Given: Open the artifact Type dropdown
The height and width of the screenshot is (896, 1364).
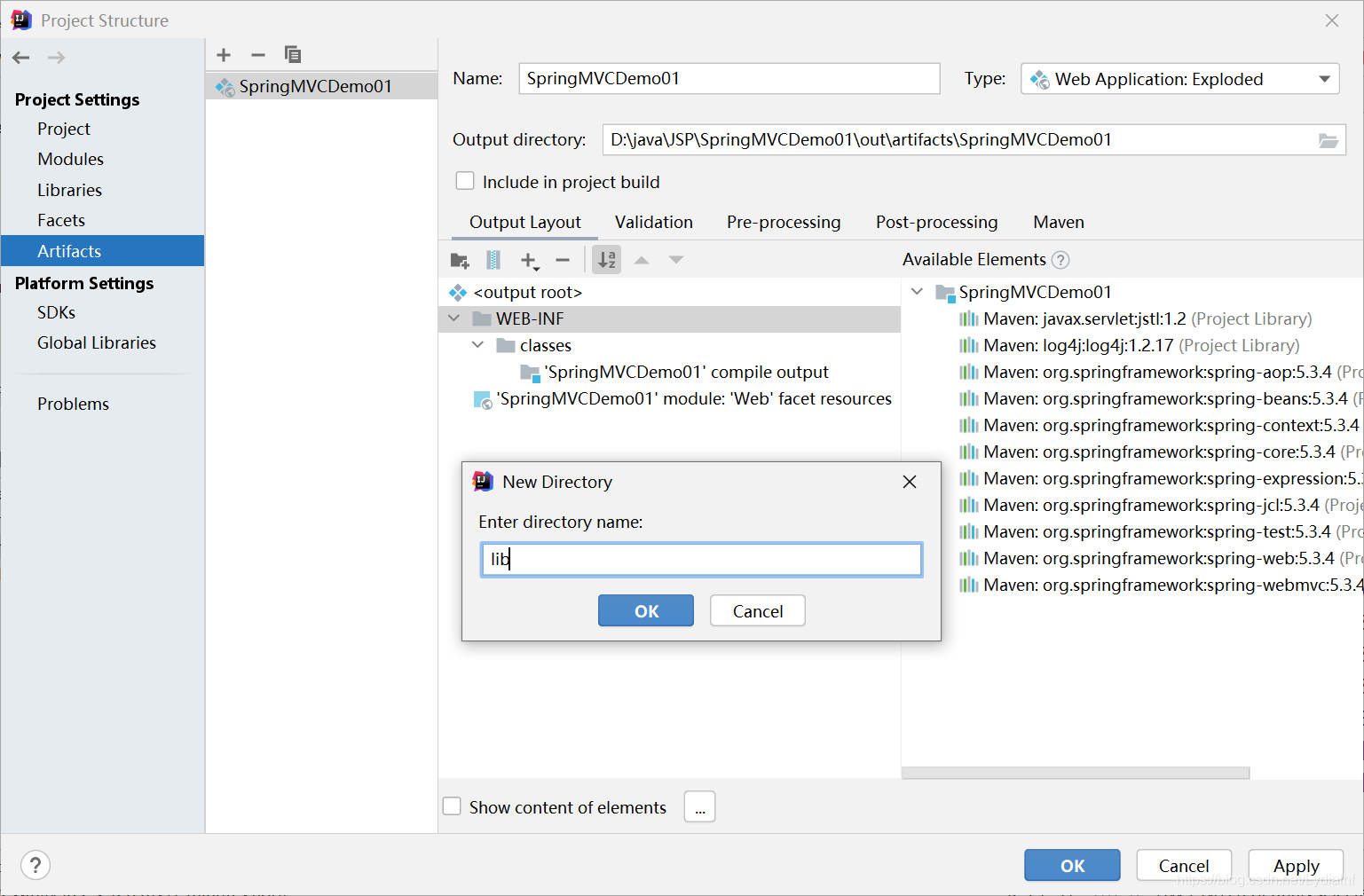Looking at the screenshot, I should (1180, 79).
